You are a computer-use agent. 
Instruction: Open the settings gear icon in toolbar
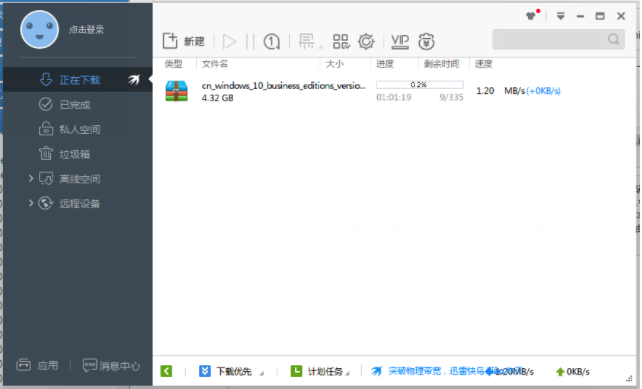click(x=366, y=41)
